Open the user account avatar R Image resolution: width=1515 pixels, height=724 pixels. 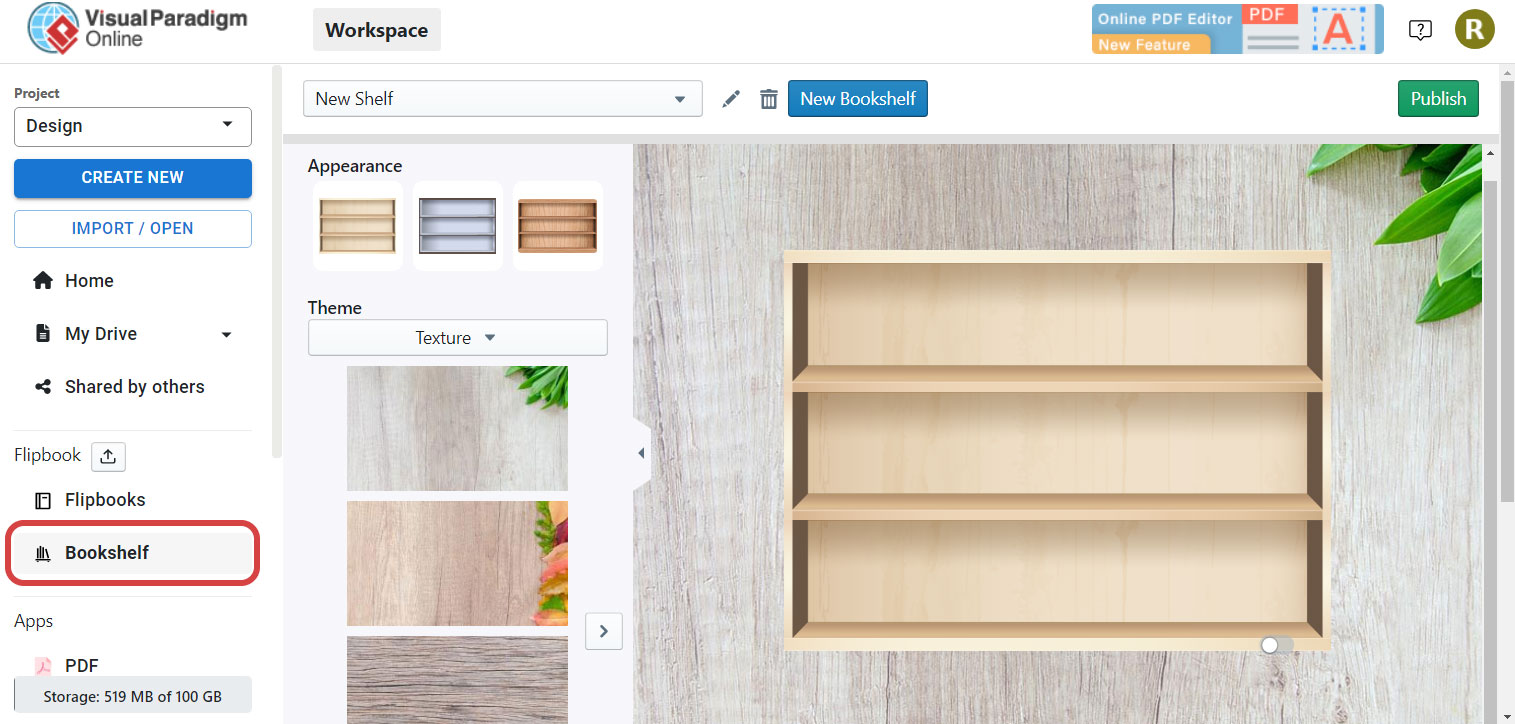pyautogui.click(x=1474, y=30)
